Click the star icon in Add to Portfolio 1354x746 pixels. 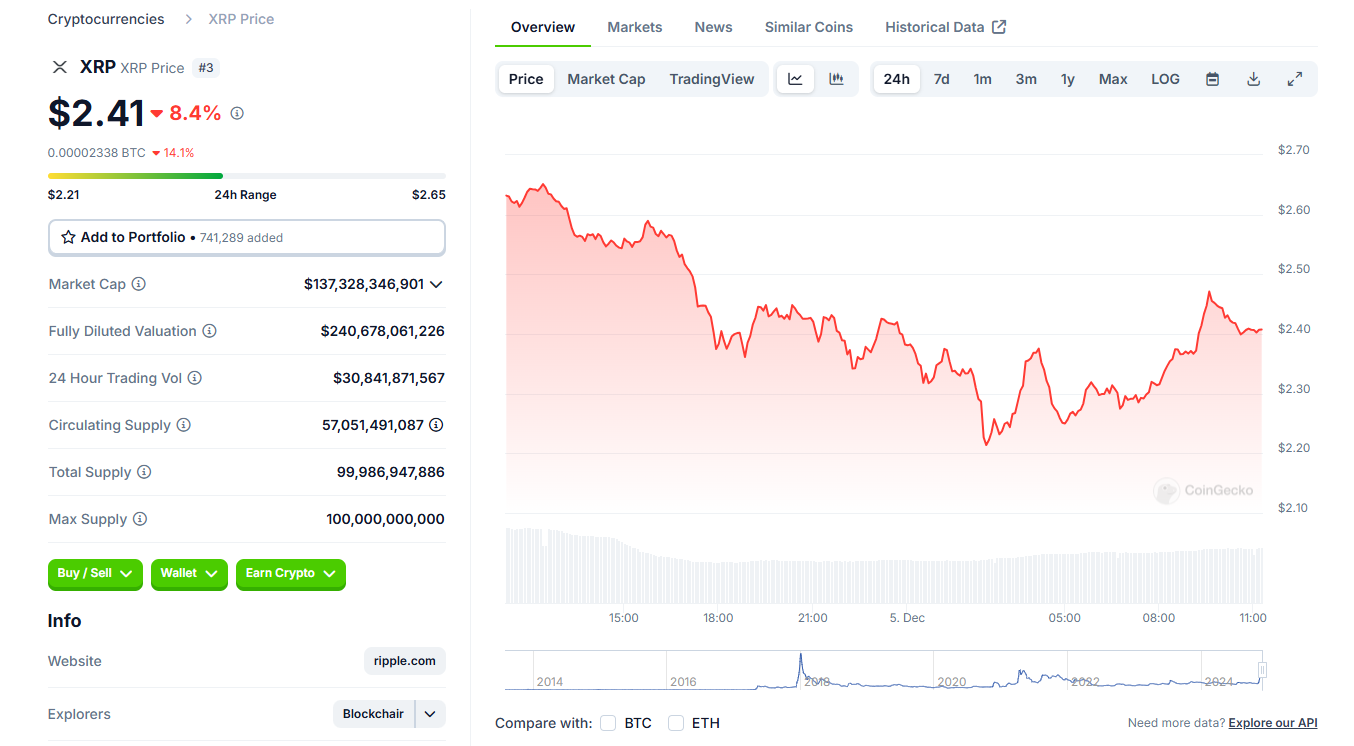point(68,237)
